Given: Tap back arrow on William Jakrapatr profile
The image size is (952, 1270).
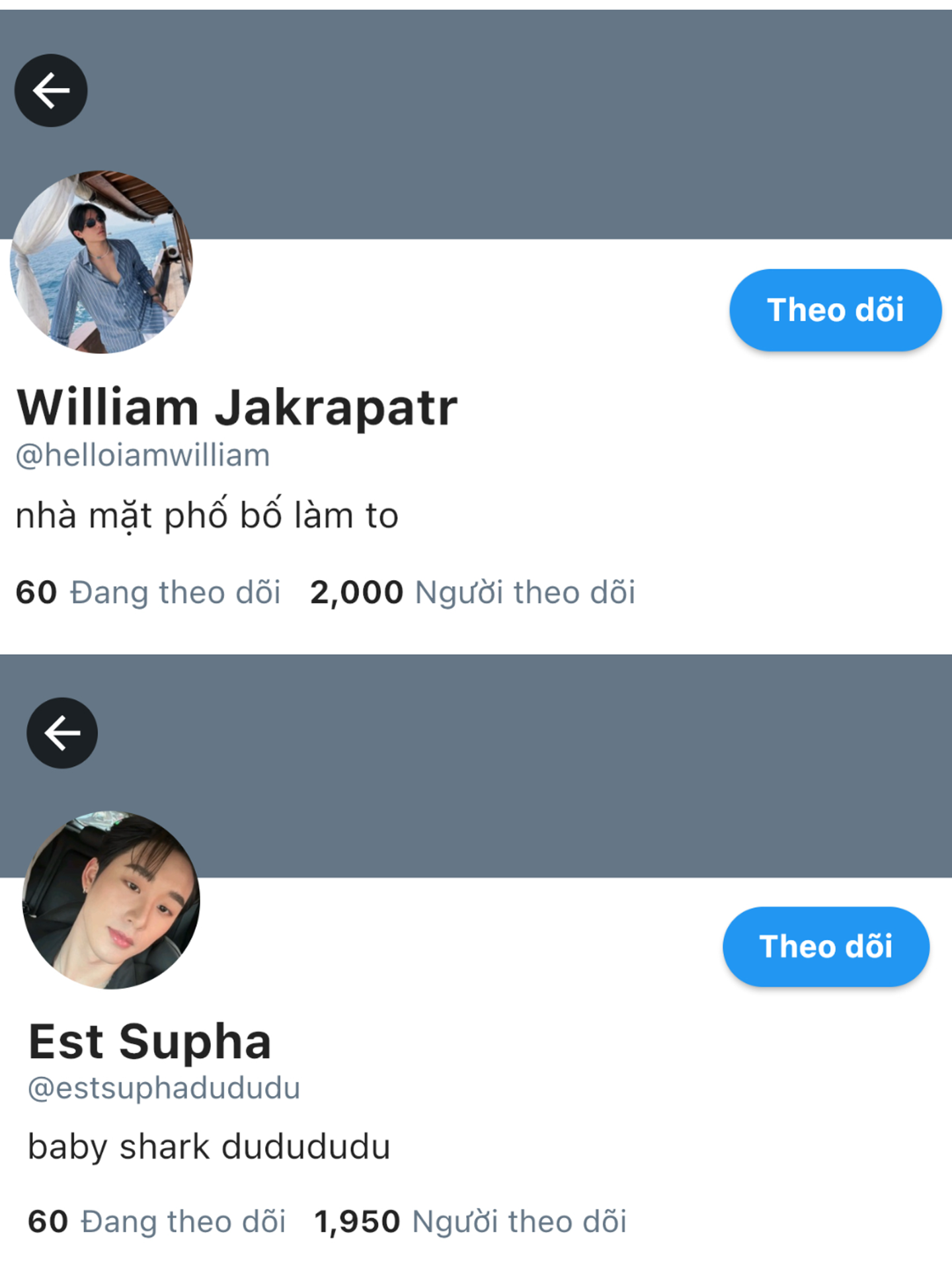Looking at the screenshot, I should [x=51, y=91].
